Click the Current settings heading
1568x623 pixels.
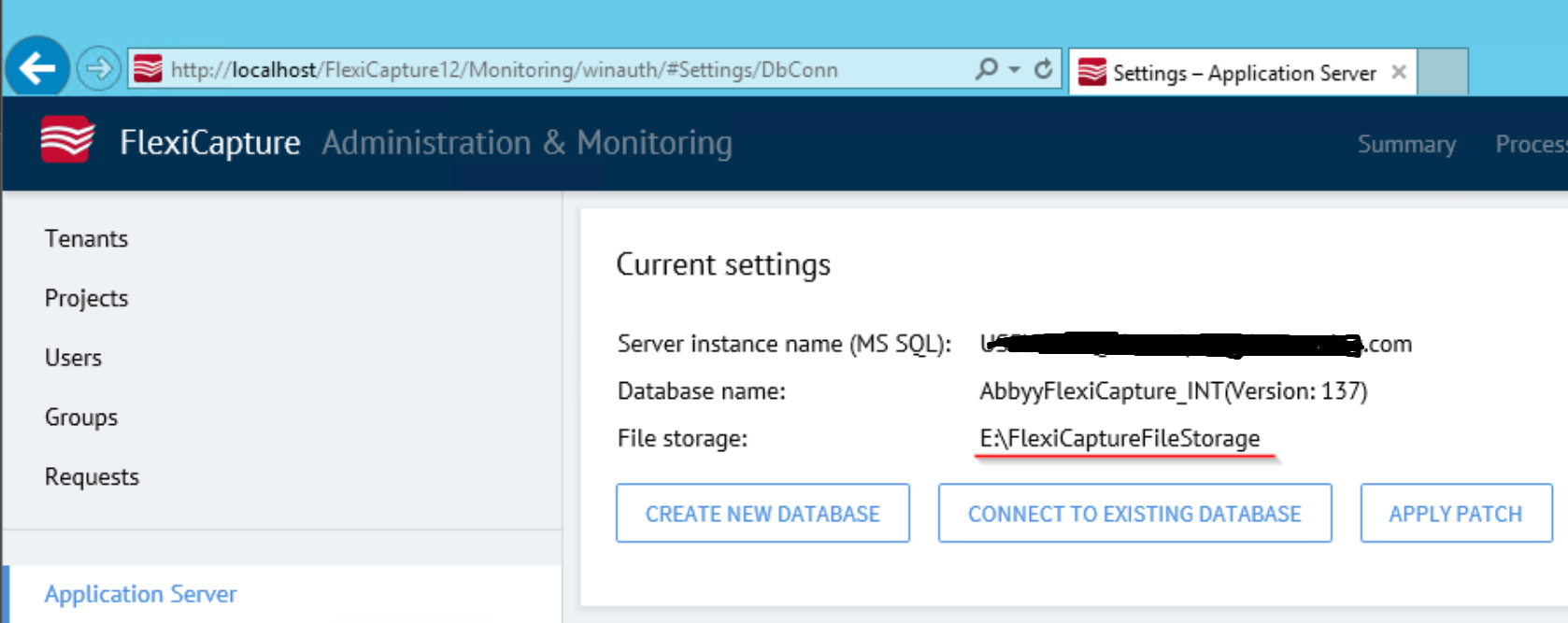pos(723,264)
